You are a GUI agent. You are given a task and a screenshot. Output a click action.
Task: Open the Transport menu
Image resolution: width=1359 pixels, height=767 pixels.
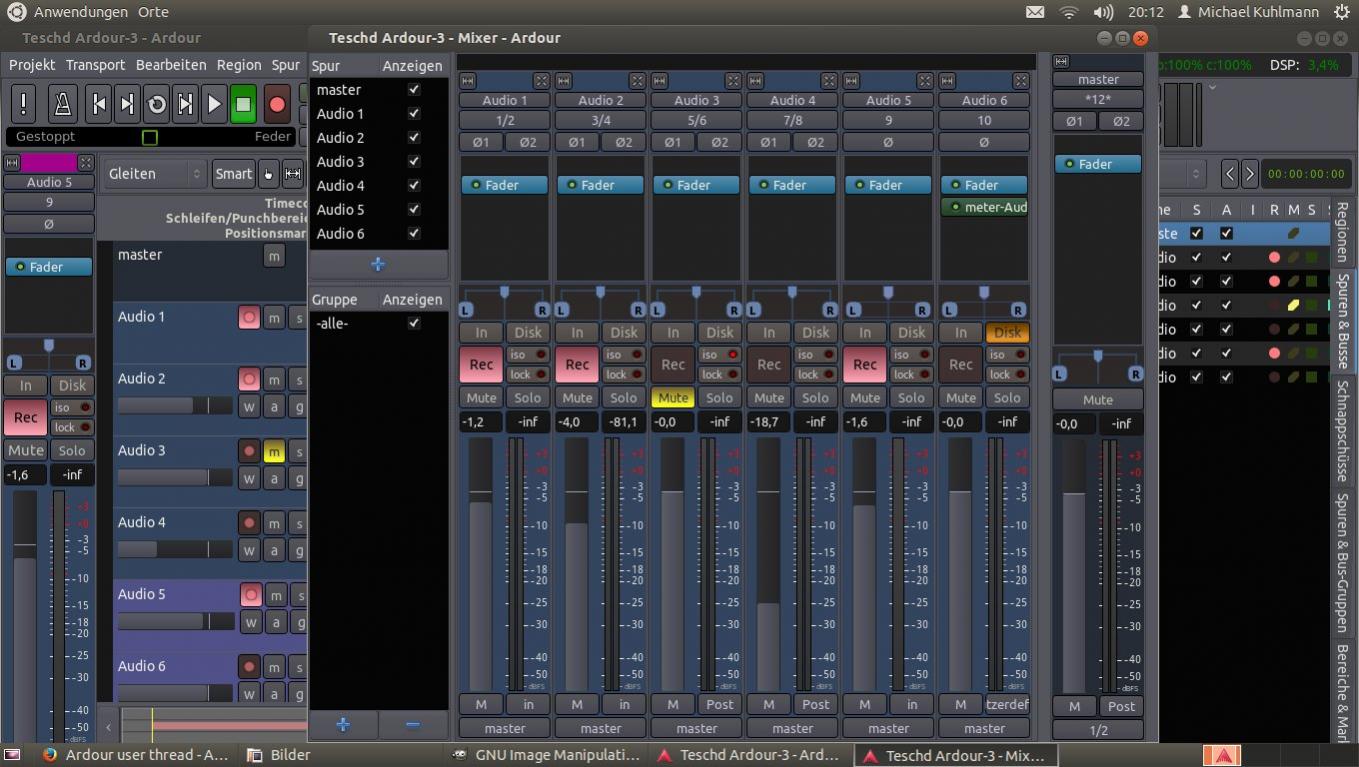coord(96,65)
